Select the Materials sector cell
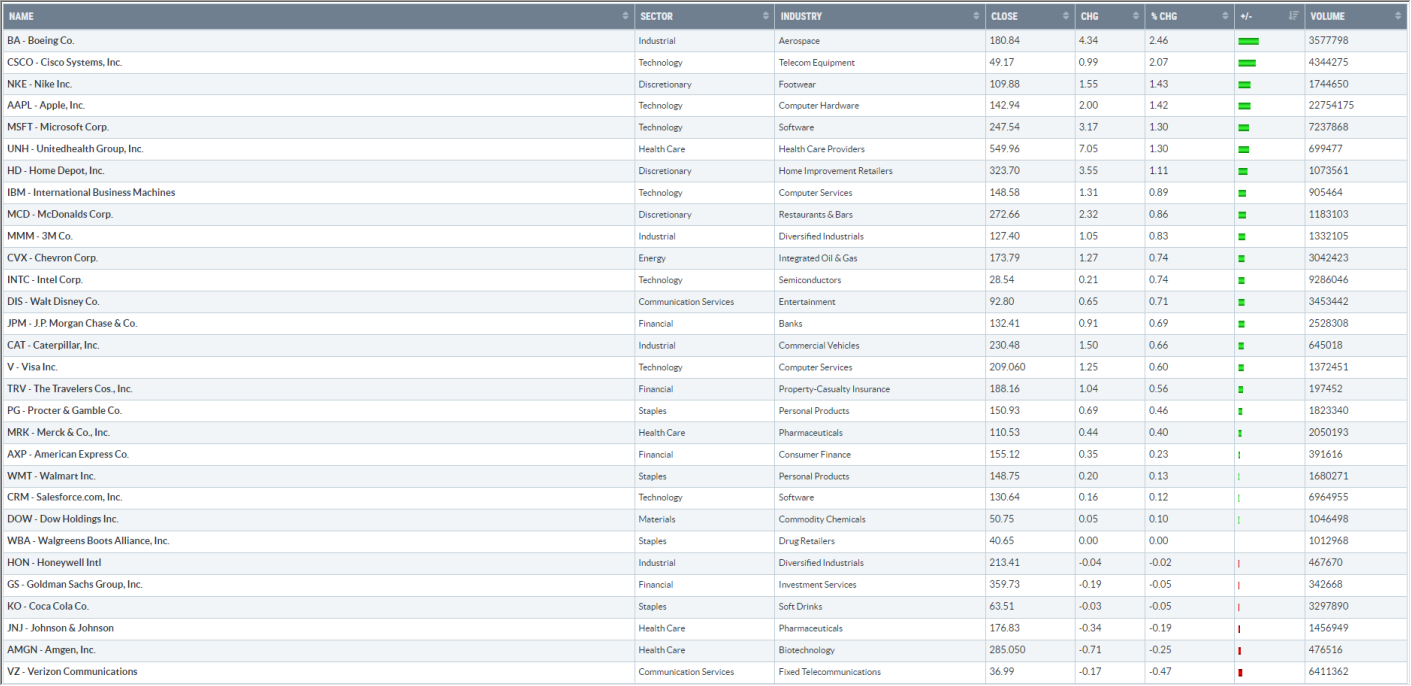Screen dimensions: 1411x686 (657, 519)
